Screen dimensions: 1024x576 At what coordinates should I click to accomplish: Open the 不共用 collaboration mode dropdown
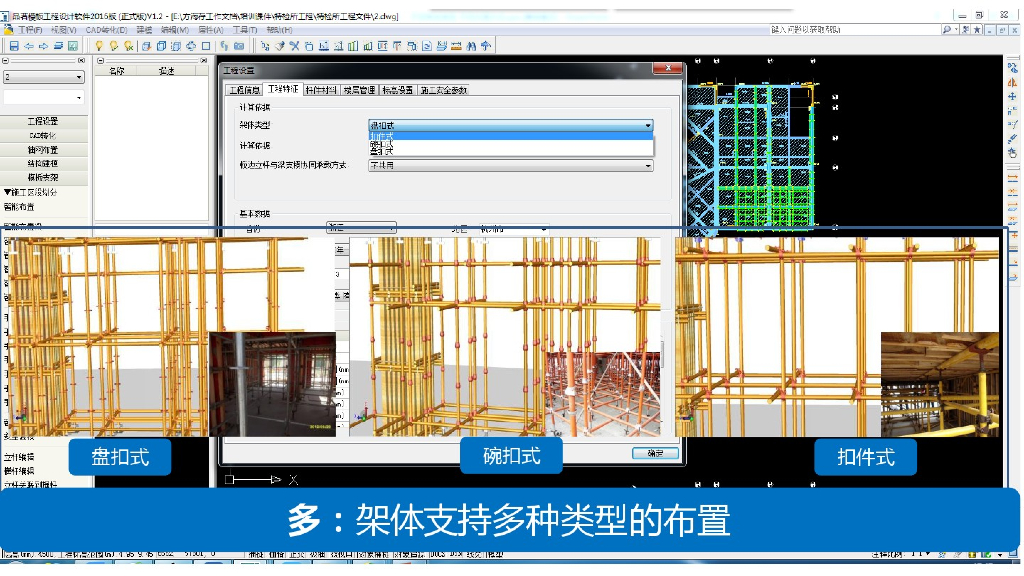pyautogui.click(x=511, y=166)
